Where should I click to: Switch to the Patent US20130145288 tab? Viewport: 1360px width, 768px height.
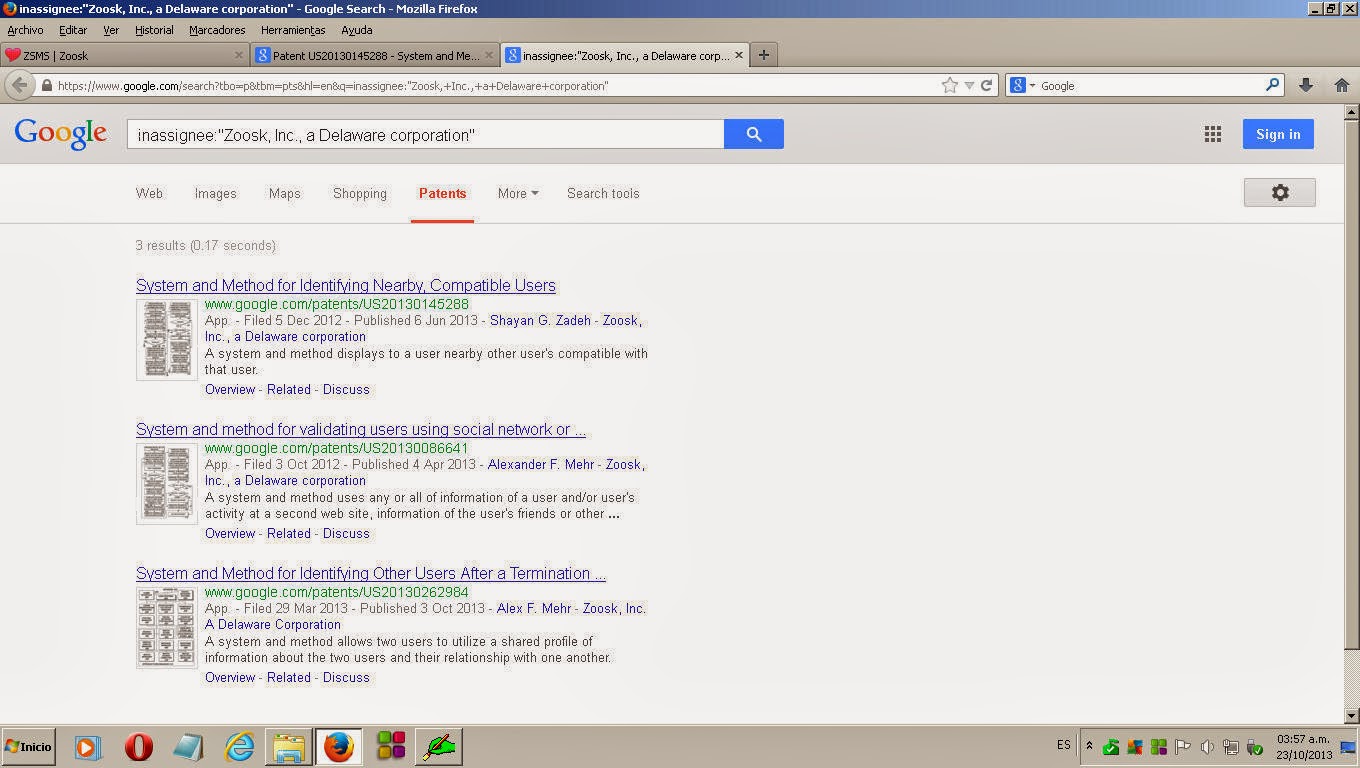(x=375, y=55)
